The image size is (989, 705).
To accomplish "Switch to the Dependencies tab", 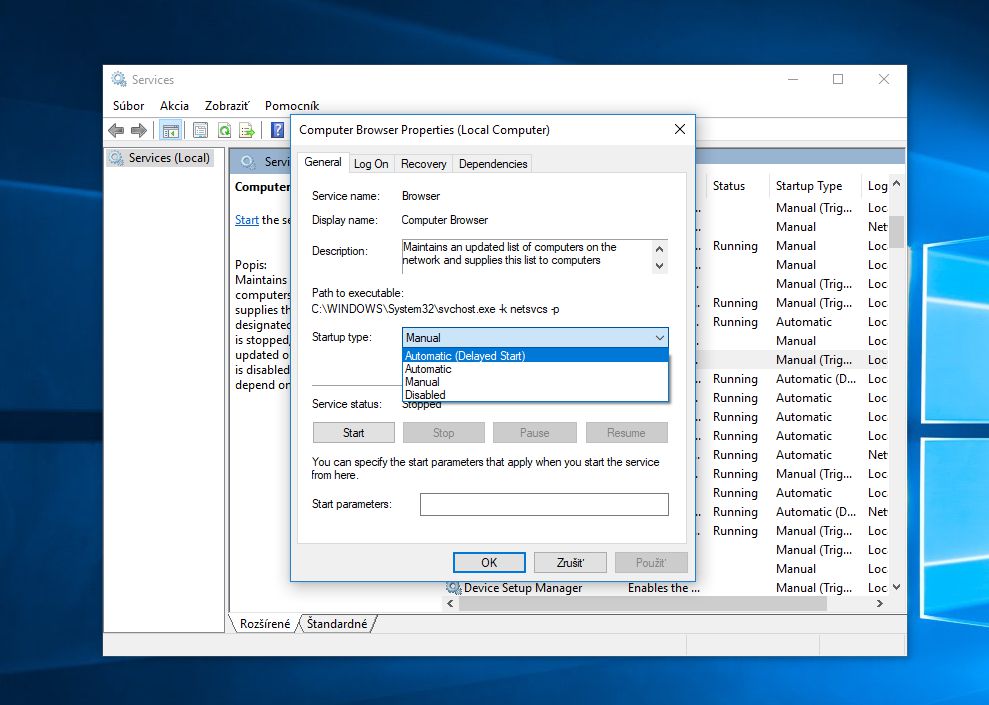I will [493, 163].
